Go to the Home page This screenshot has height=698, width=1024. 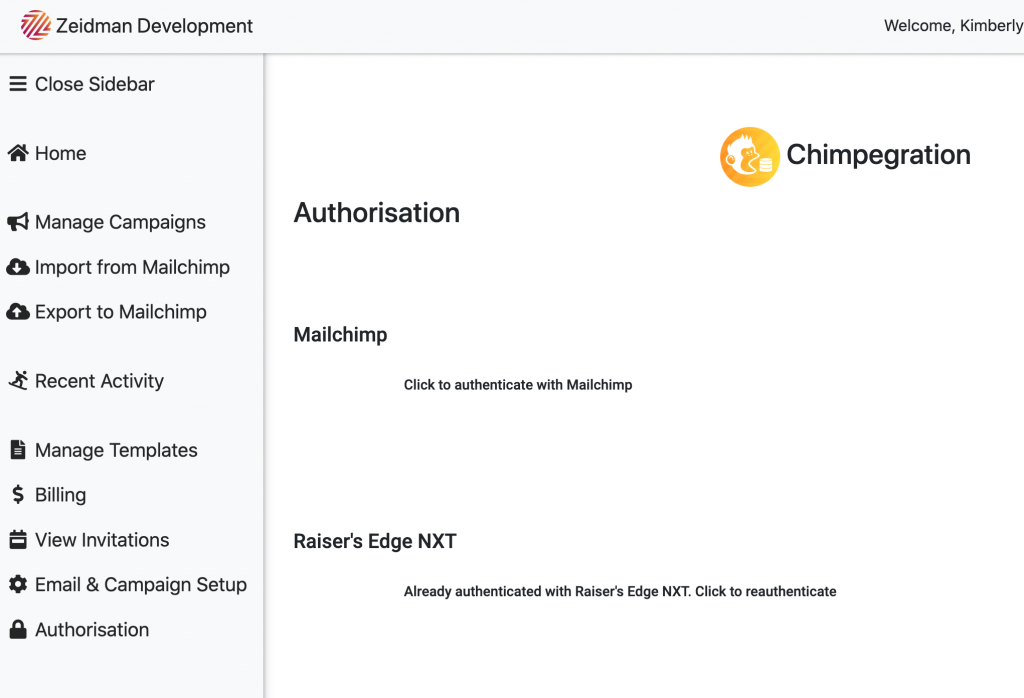61,153
